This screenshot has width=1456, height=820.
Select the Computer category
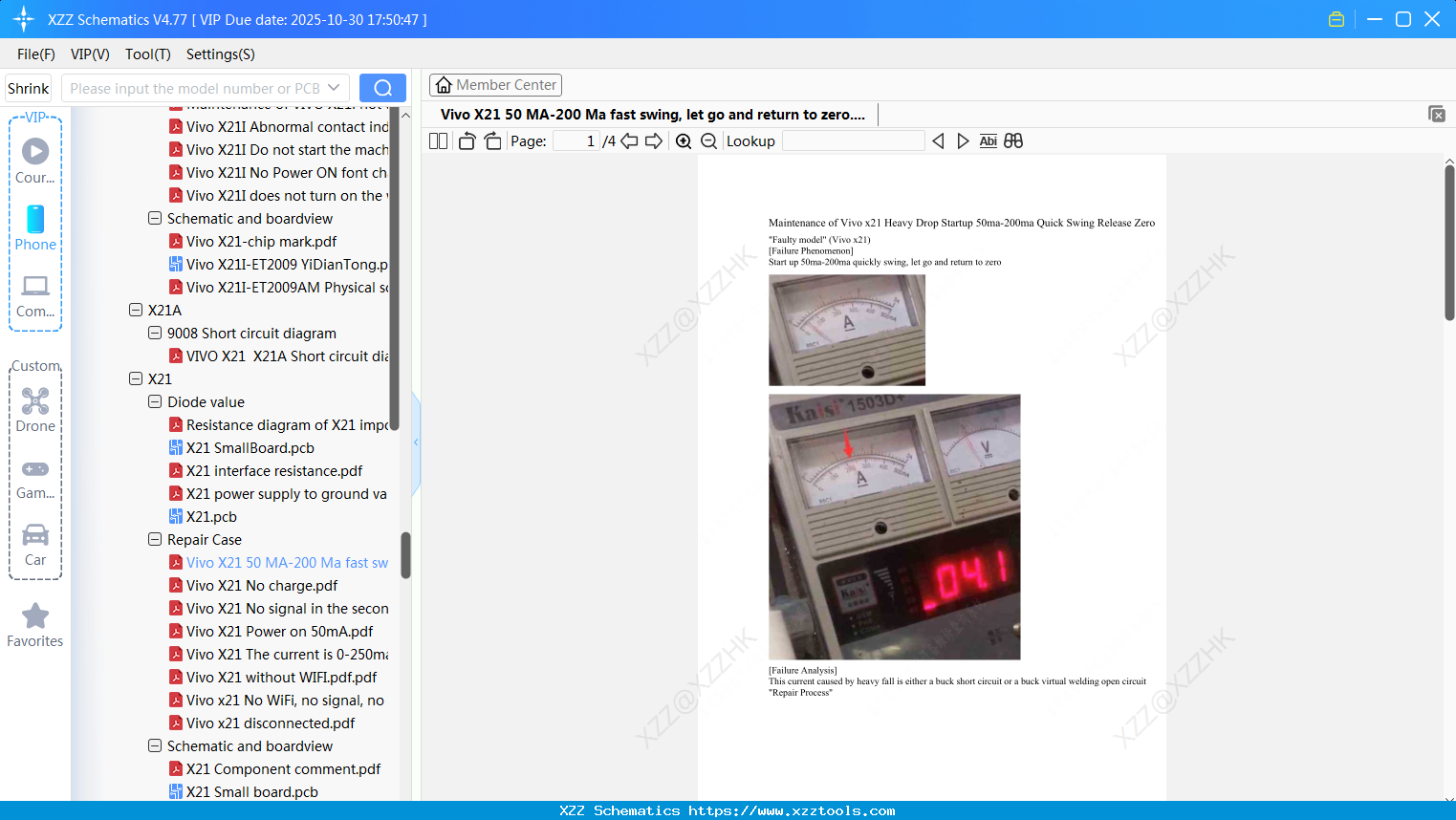(35, 295)
